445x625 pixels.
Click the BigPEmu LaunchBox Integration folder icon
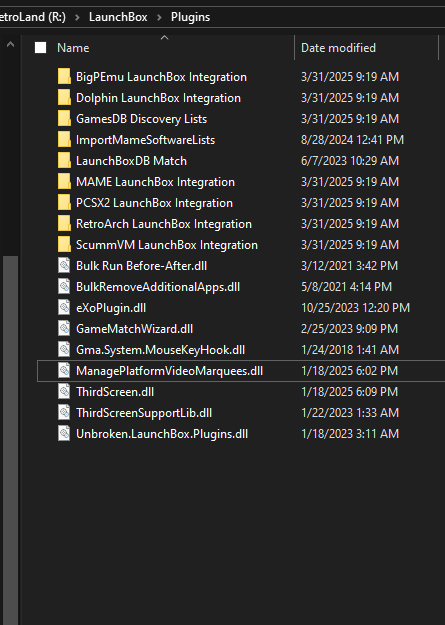[64, 77]
